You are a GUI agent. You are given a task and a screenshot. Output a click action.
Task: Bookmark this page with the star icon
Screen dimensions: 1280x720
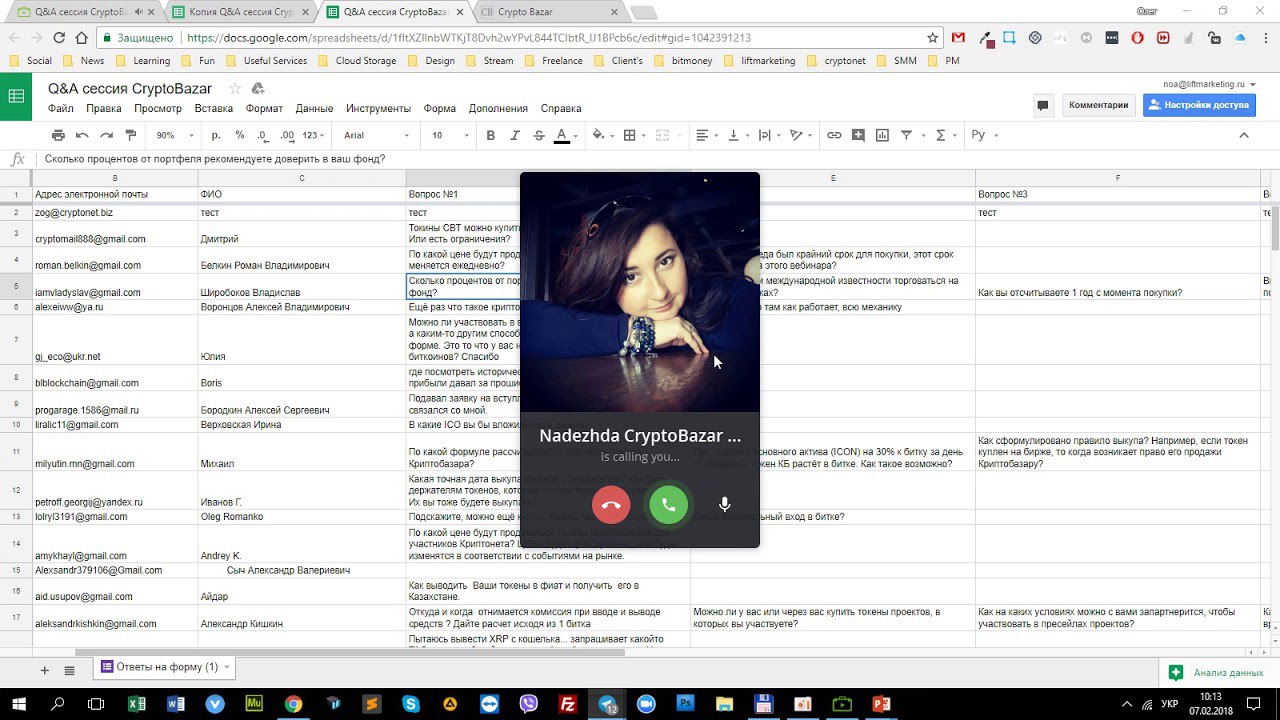point(933,38)
